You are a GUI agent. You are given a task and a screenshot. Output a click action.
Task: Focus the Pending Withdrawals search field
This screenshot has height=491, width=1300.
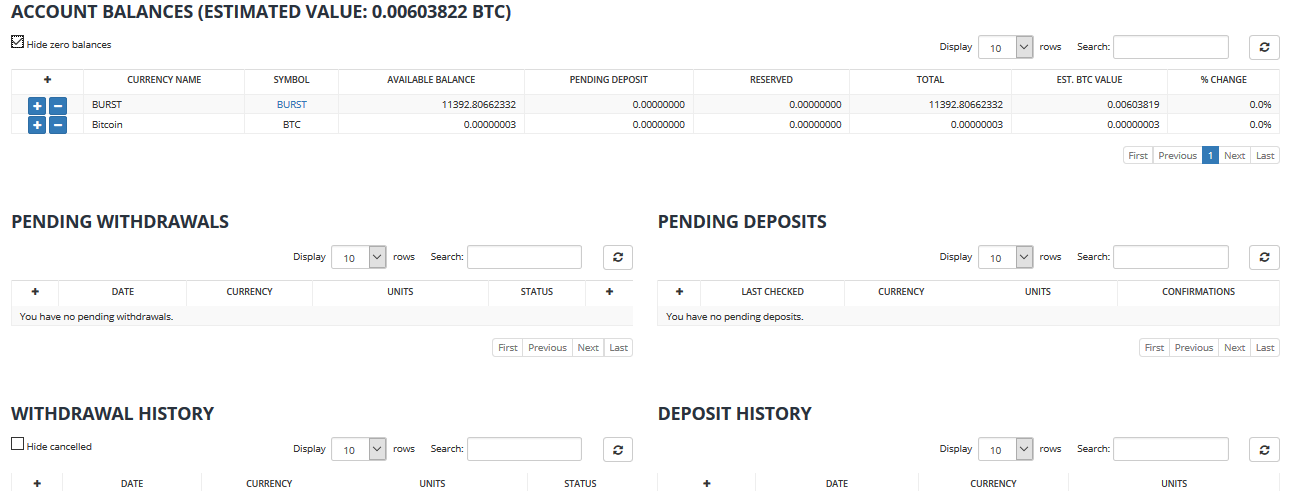(x=524, y=257)
